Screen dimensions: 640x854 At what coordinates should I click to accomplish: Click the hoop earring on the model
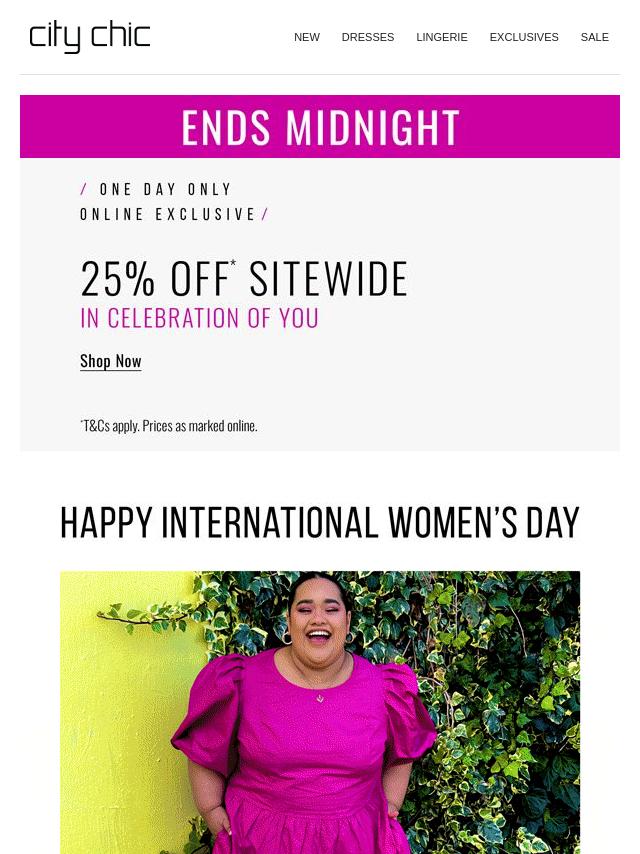pos(285,638)
